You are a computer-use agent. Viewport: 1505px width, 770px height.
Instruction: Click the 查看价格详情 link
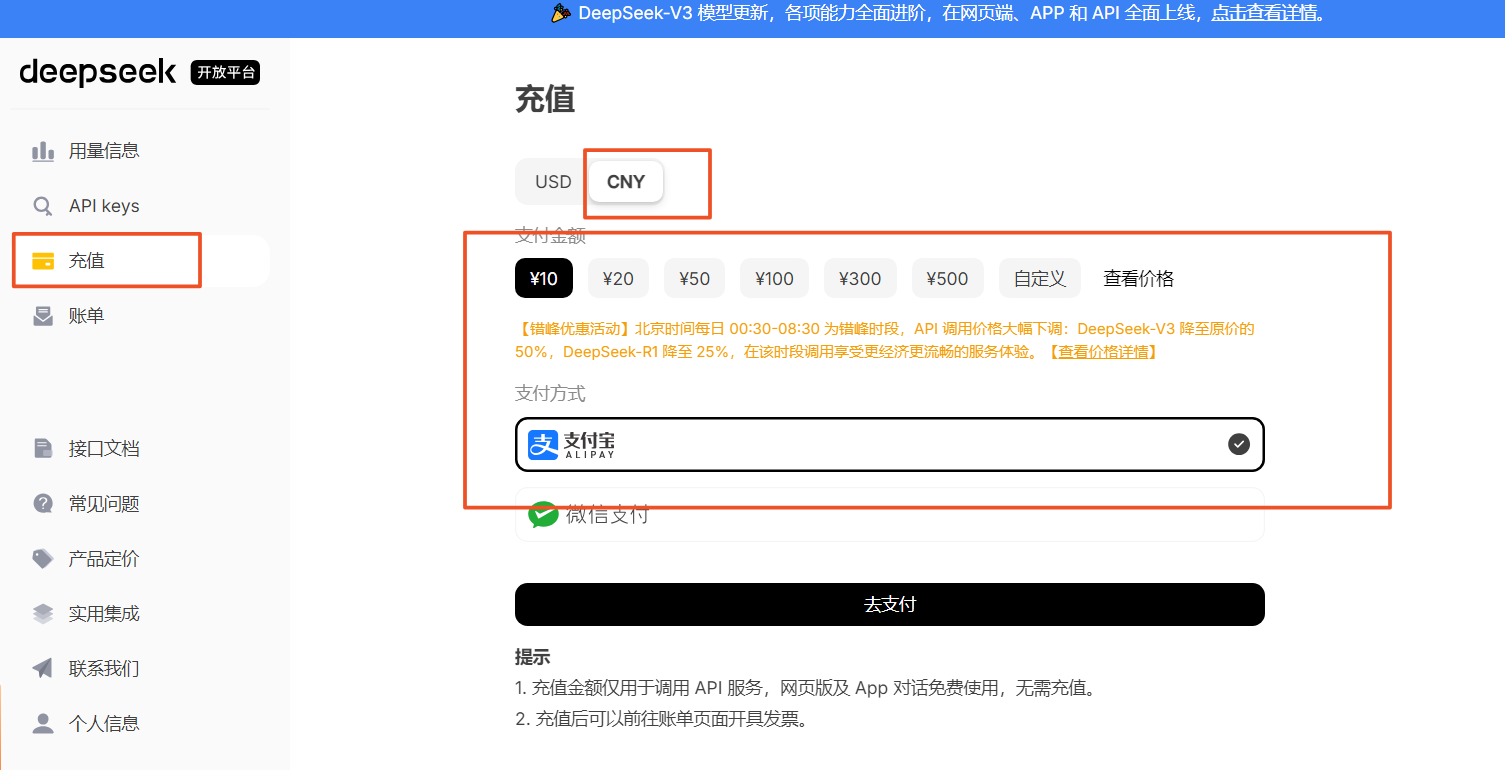[1105, 352]
